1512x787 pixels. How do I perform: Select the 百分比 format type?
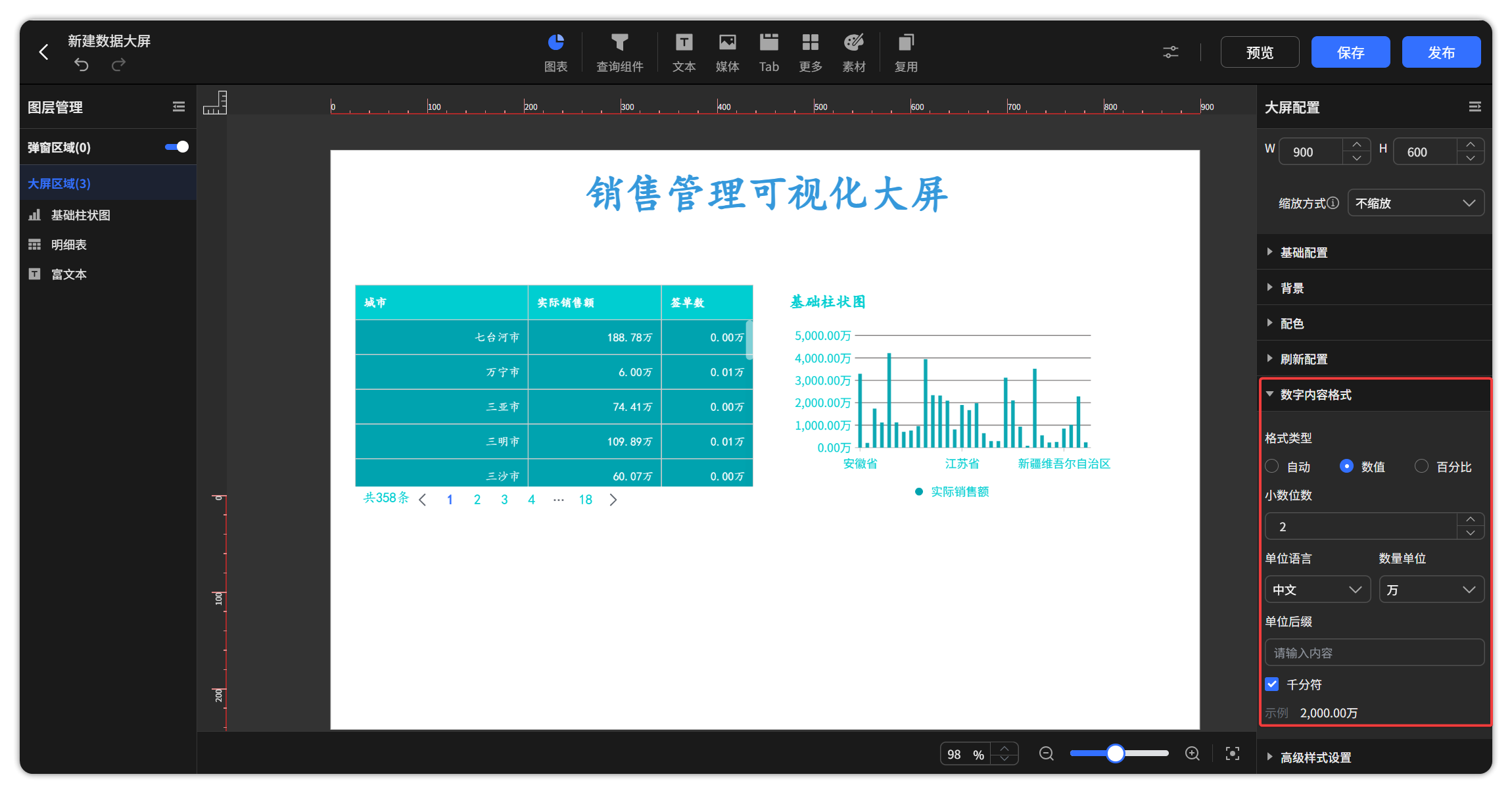[1421, 466]
